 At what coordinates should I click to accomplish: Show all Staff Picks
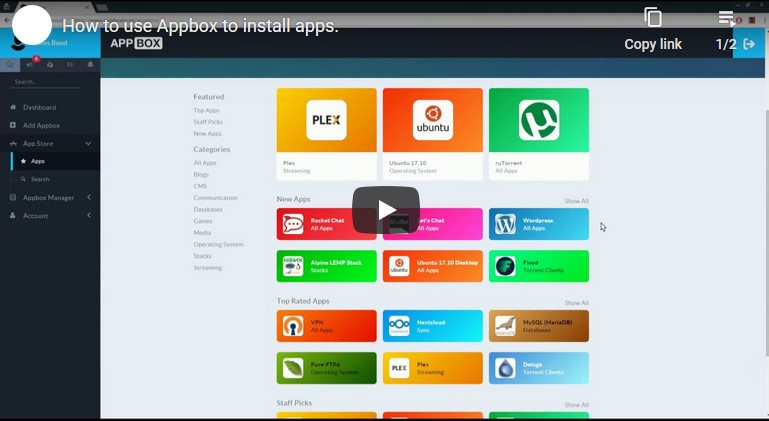click(576, 405)
